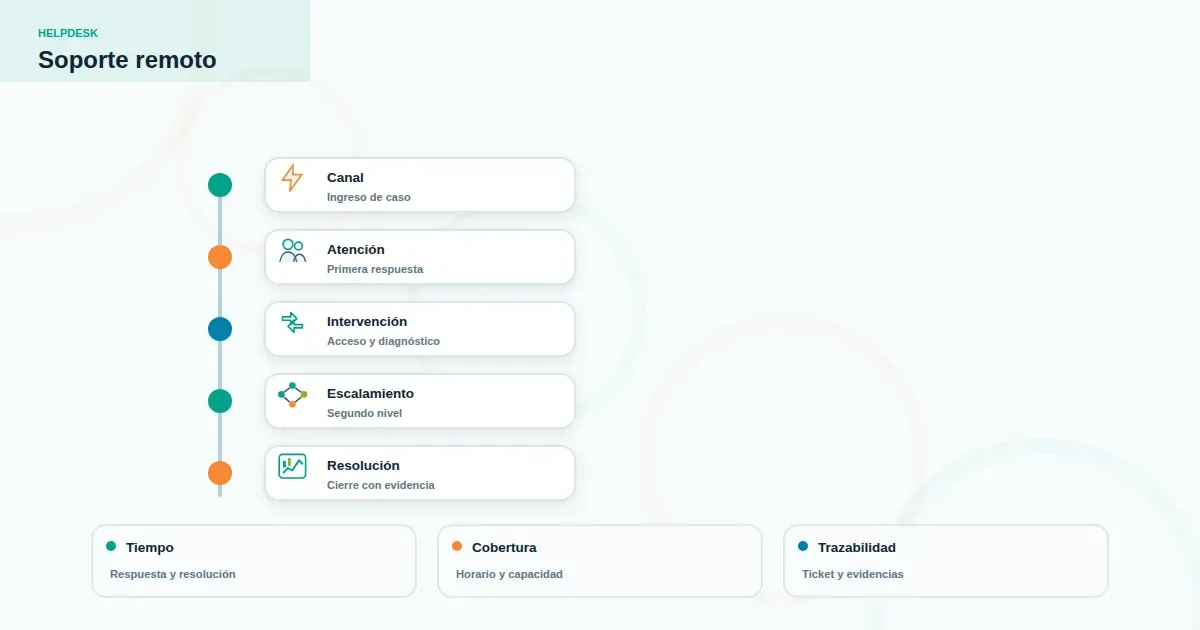The width and height of the screenshot is (1200, 630).
Task: Select the green timeline dot beside Escalamiento
Action: pos(220,401)
